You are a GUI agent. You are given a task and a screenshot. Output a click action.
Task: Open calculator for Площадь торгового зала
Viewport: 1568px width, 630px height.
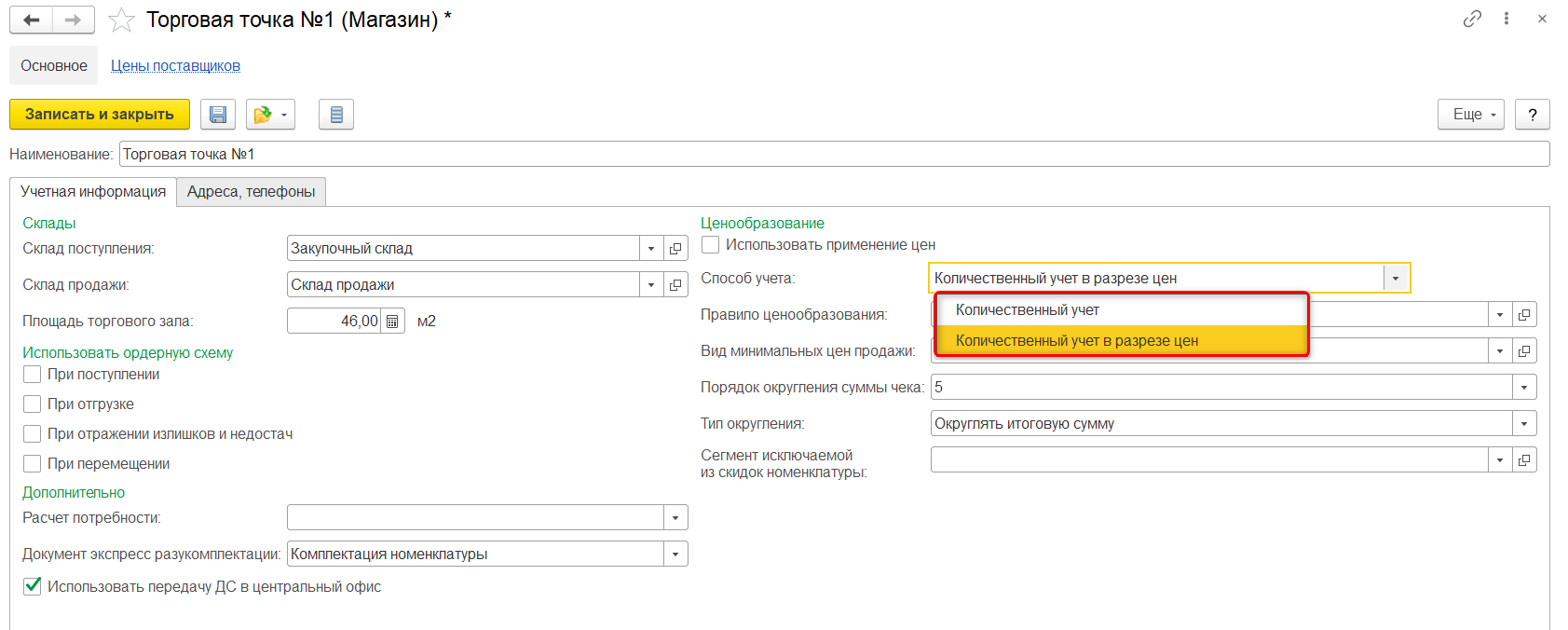[x=393, y=322]
